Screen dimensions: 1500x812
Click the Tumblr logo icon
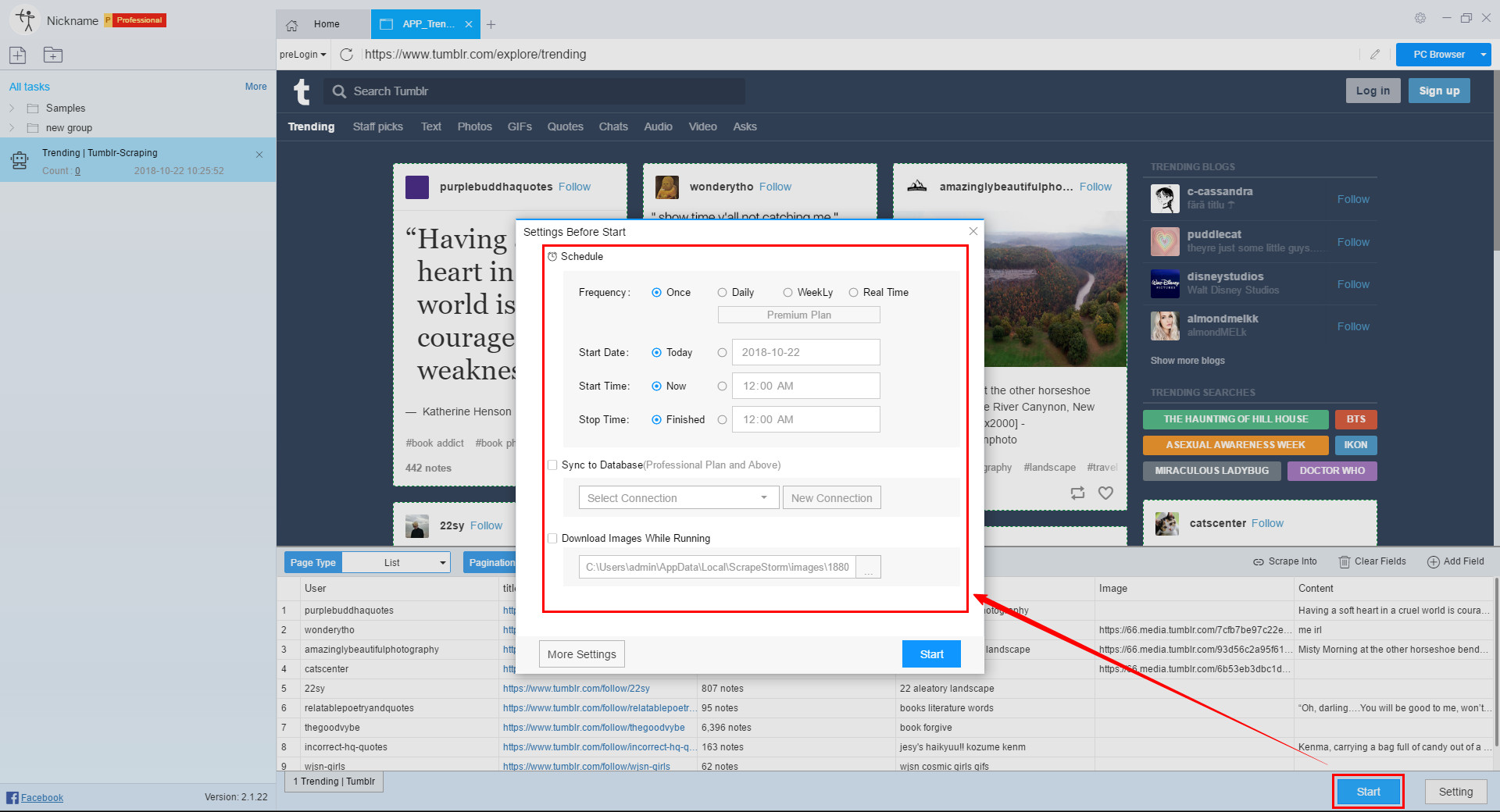pos(302,91)
